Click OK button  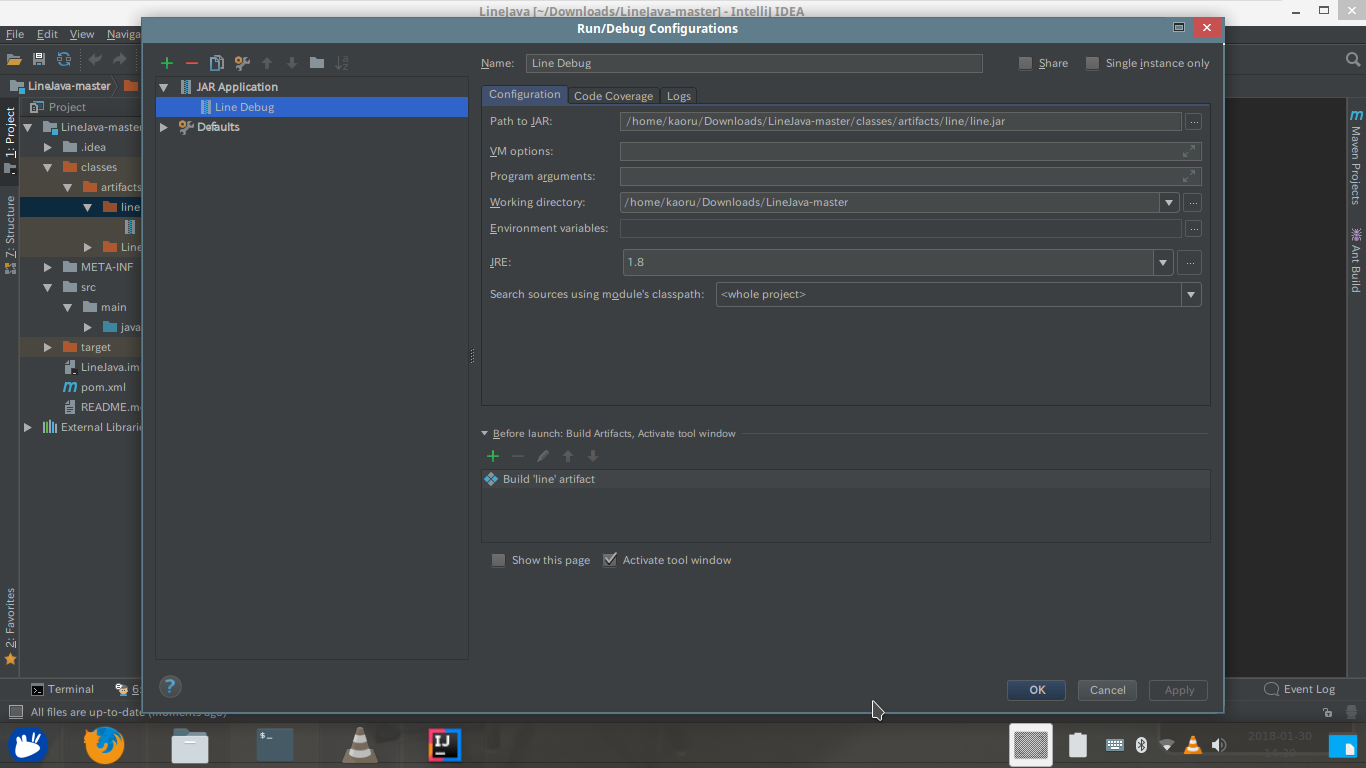pyautogui.click(x=1037, y=690)
